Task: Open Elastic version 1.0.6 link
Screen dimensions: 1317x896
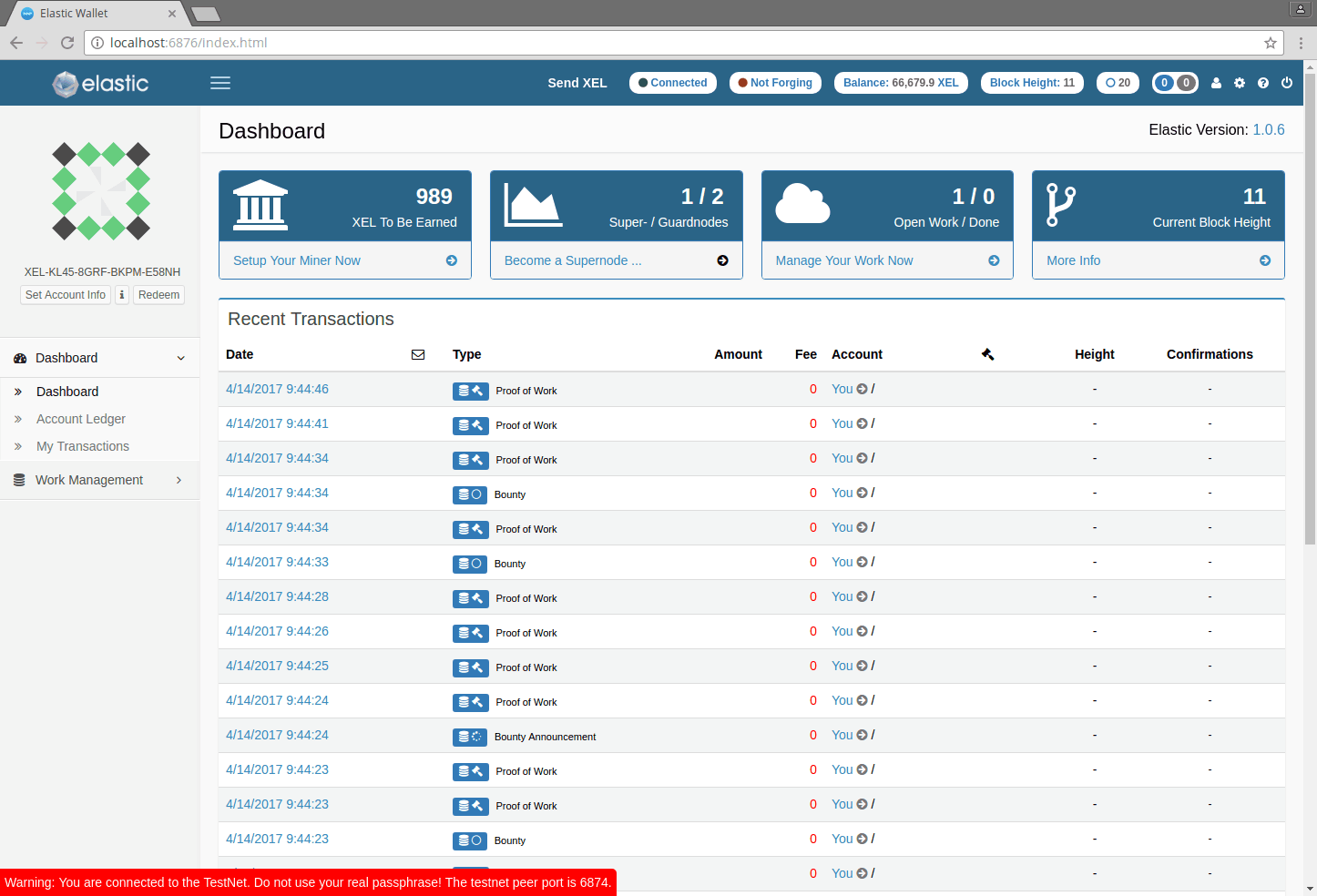Action: [1269, 129]
